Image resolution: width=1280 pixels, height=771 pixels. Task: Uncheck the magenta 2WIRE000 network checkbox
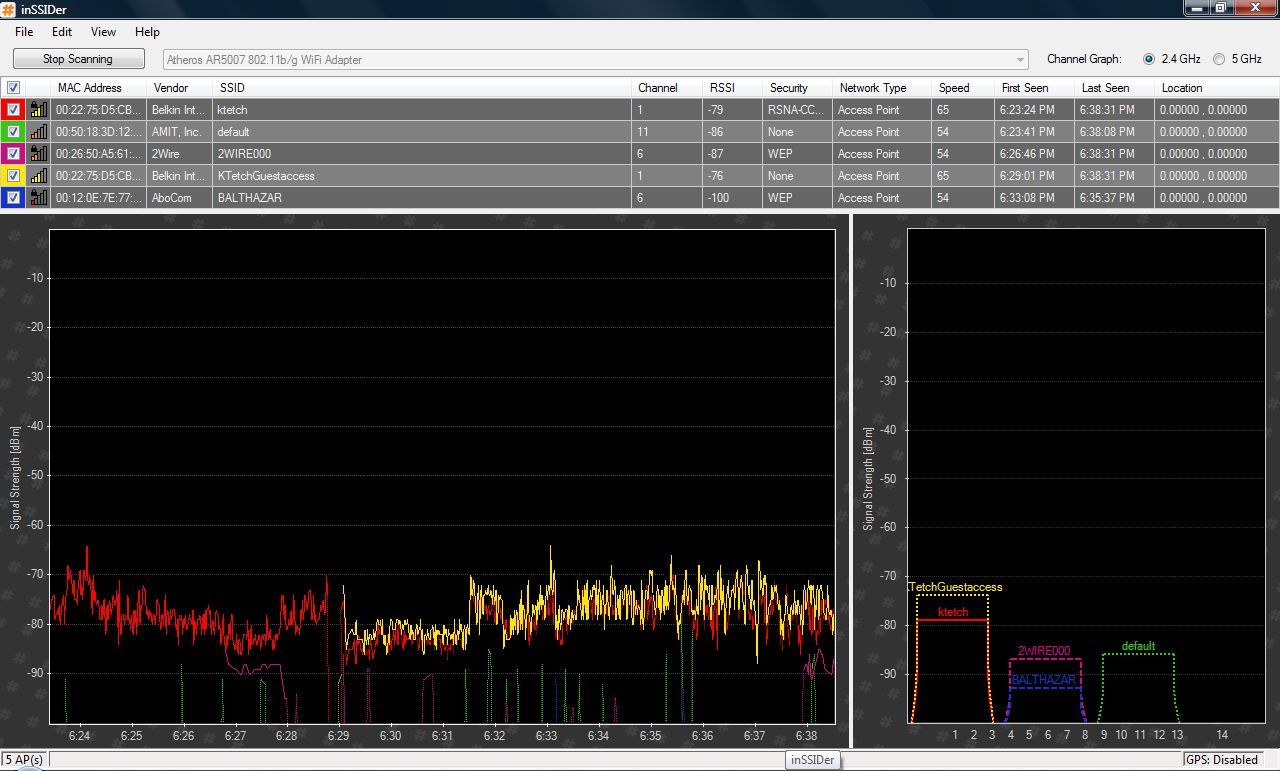click(x=13, y=154)
